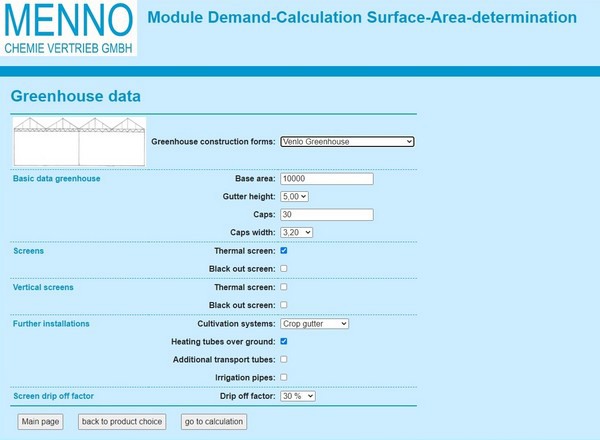Uncheck the Screens Thermal screen checkbox
The image size is (600, 440).
[284, 251]
